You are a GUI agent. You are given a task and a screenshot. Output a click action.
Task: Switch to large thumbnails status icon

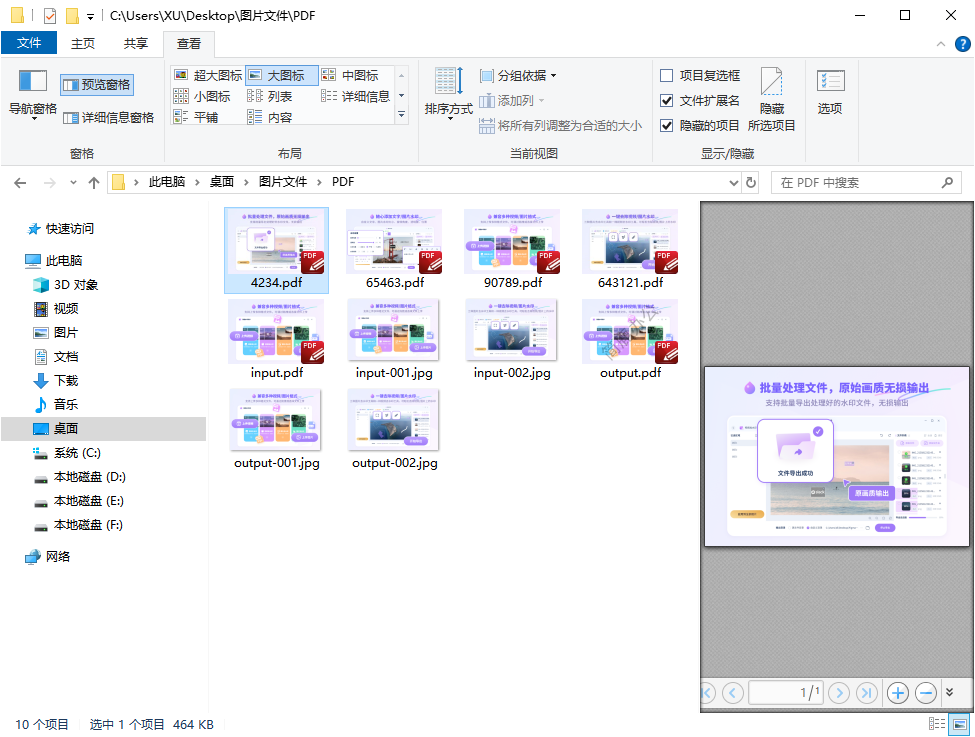coord(958,724)
